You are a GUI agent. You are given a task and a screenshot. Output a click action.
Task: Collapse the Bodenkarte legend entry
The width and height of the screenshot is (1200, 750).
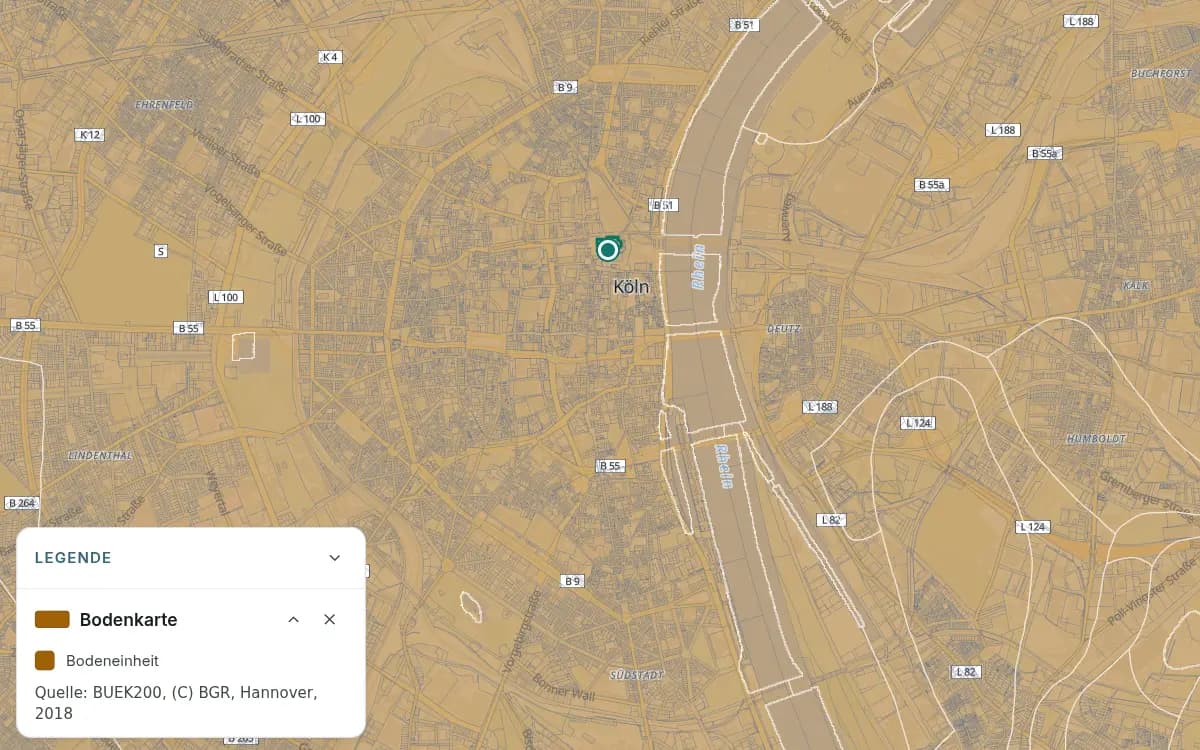point(294,620)
